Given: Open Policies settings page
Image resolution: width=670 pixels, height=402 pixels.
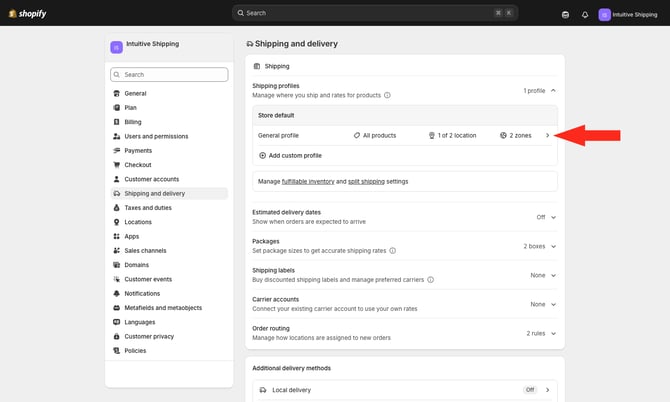Looking at the screenshot, I should pos(169,351).
